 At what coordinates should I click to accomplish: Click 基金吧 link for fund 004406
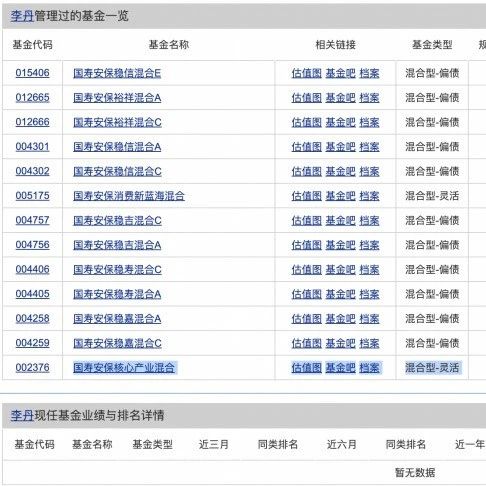(x=340, y=270)
